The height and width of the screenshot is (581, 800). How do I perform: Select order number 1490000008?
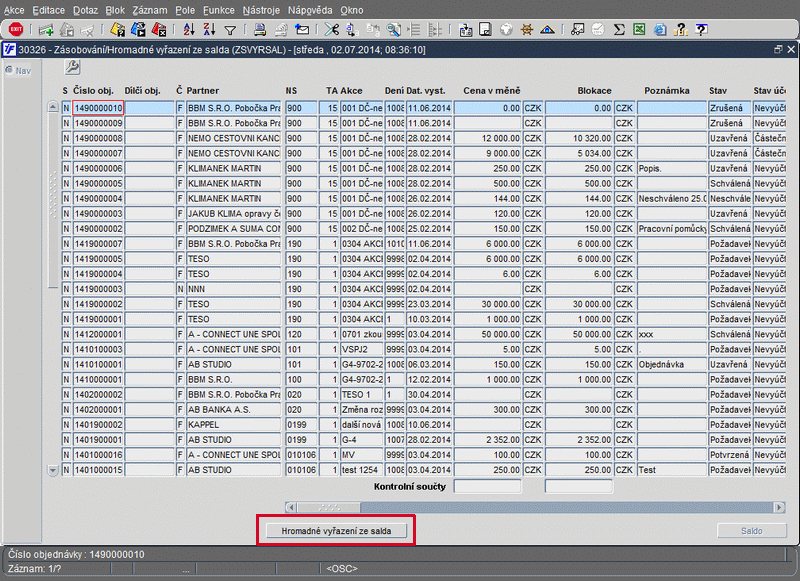click(x=98, y=138)
